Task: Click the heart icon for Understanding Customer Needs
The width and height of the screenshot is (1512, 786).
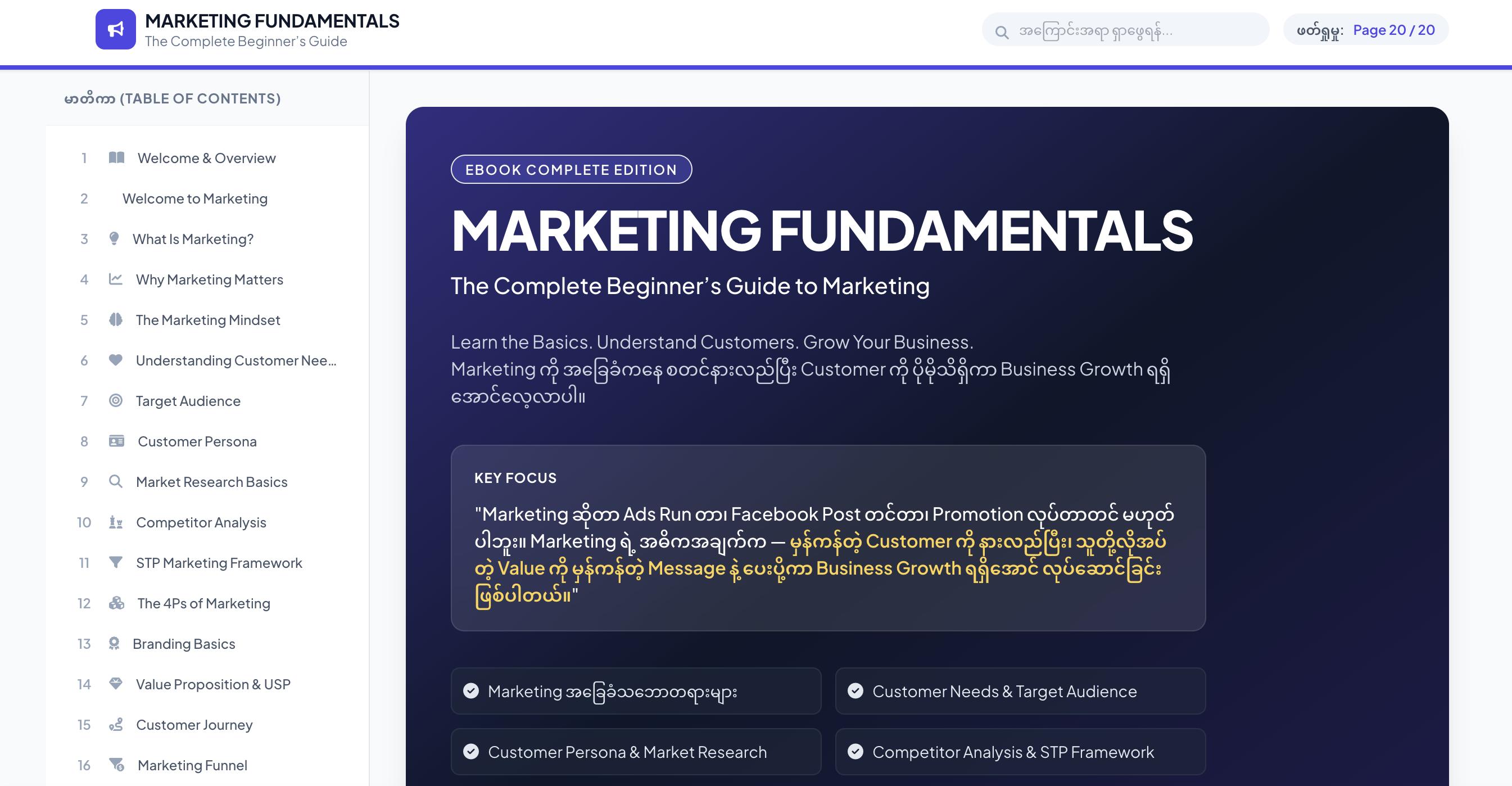Action: (x=116, y=360)
